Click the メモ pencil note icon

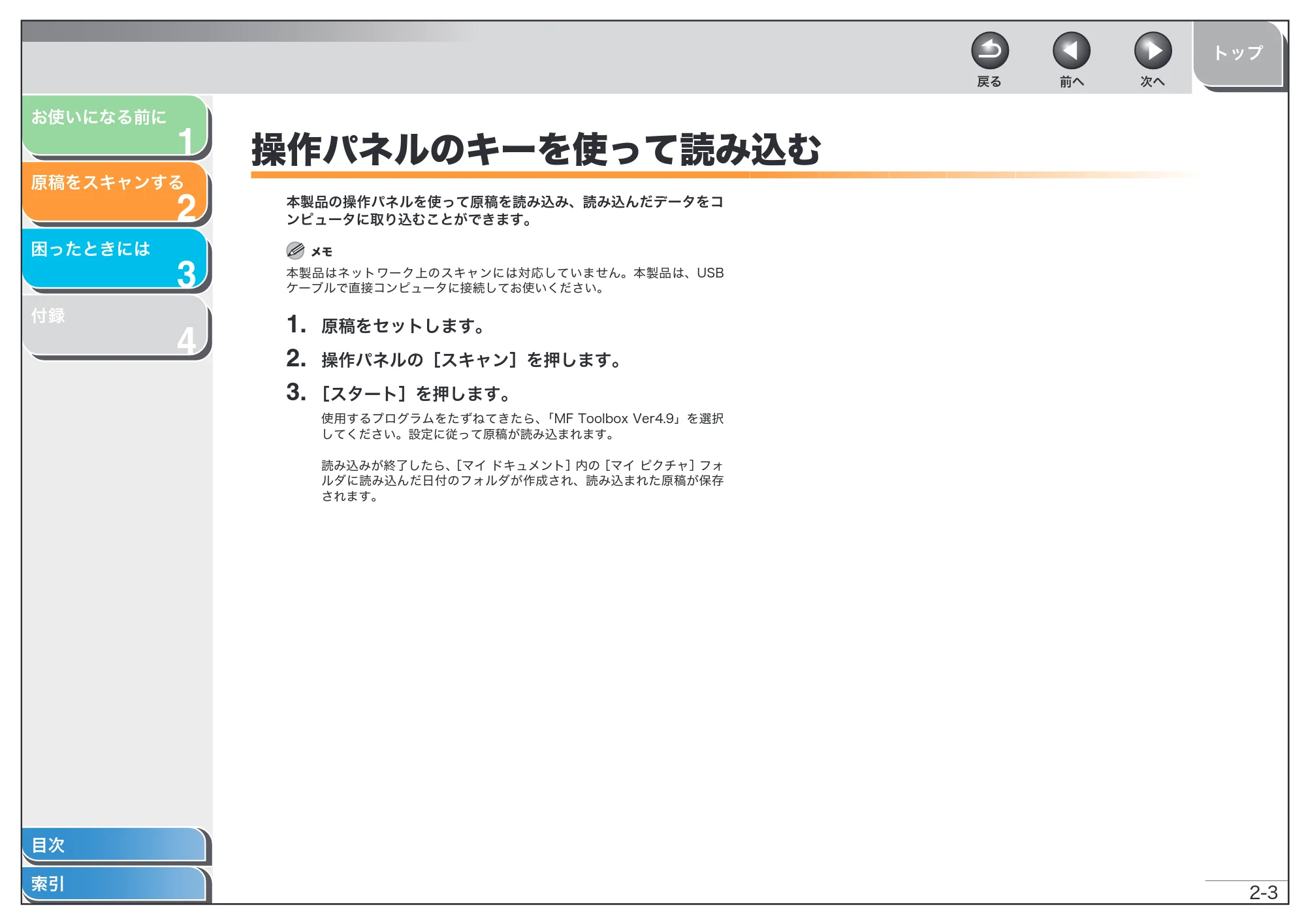click(295, 251)
